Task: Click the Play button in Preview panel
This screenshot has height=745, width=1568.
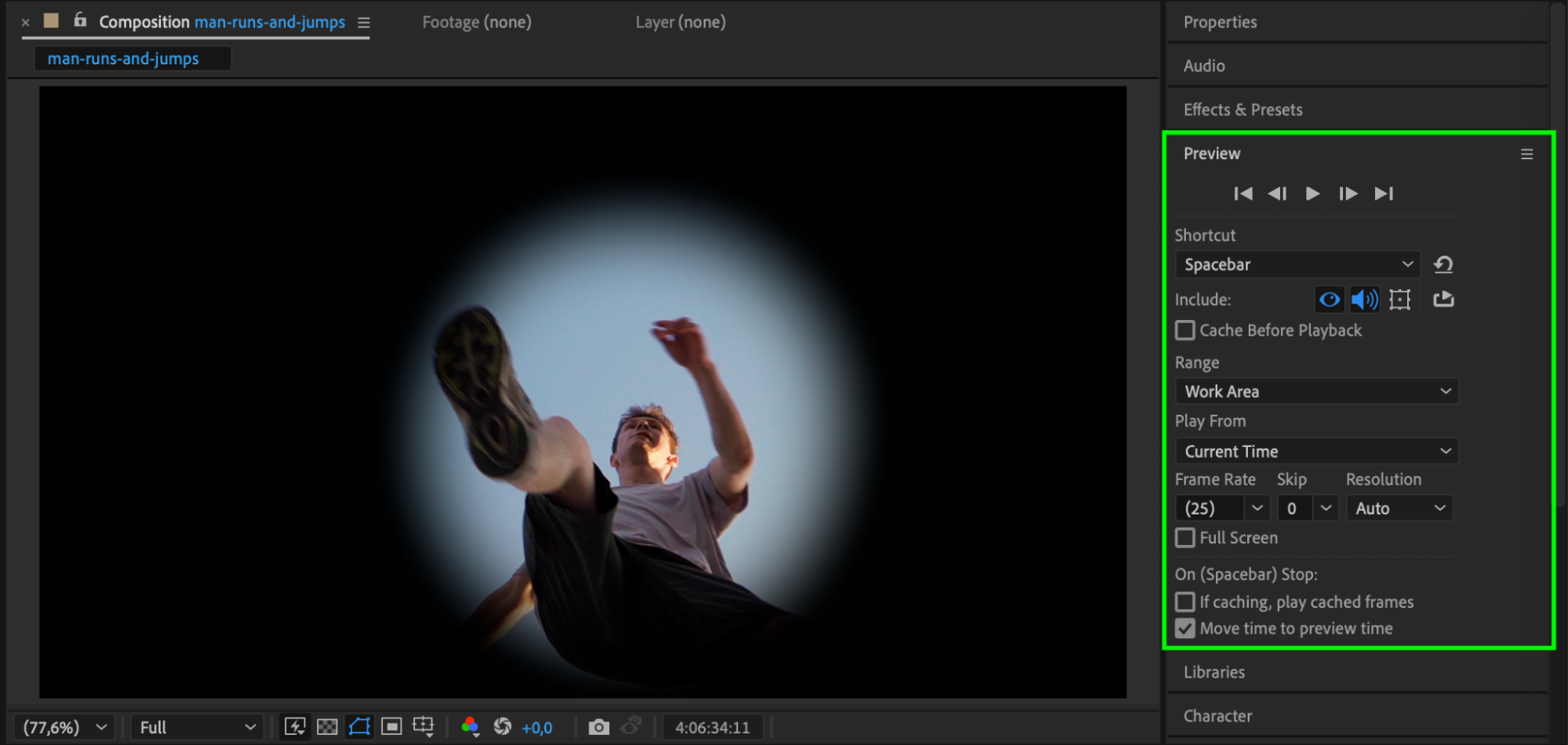Action: click(x=1312, y=194)
